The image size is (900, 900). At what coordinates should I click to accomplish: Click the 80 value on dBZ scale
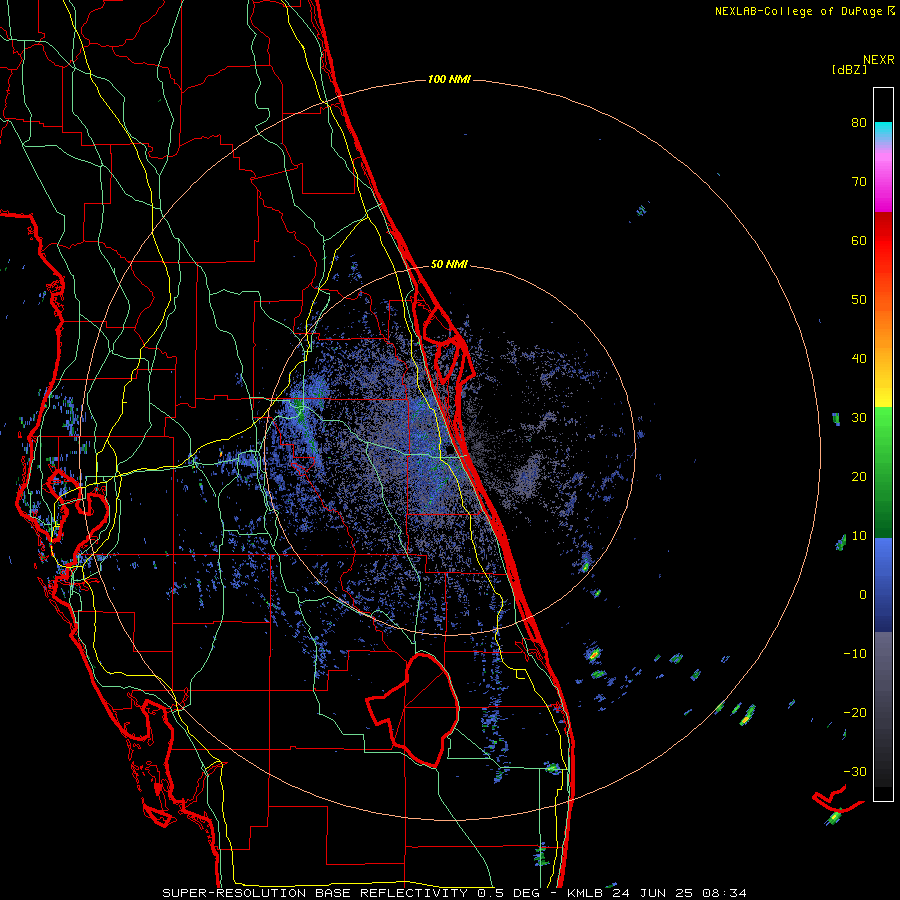(859, 123)
